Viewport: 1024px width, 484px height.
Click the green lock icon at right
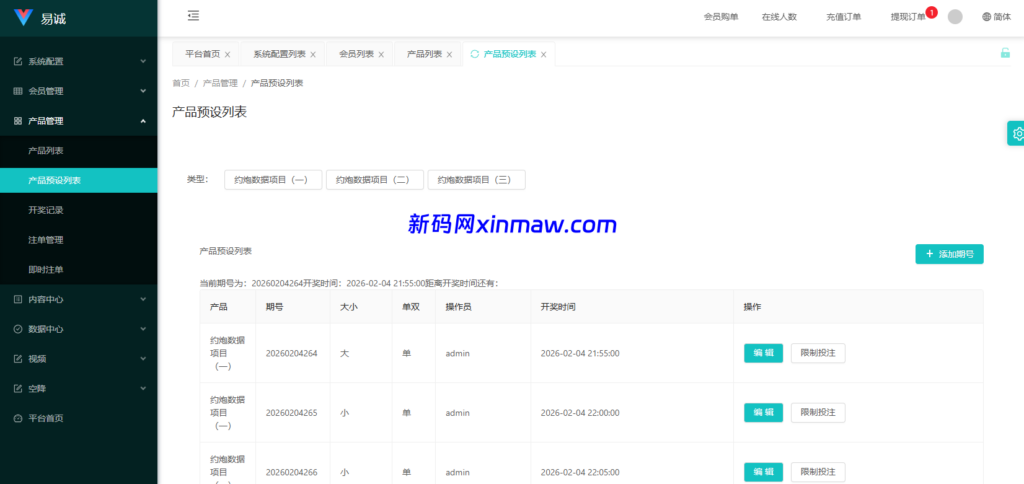1005,54
